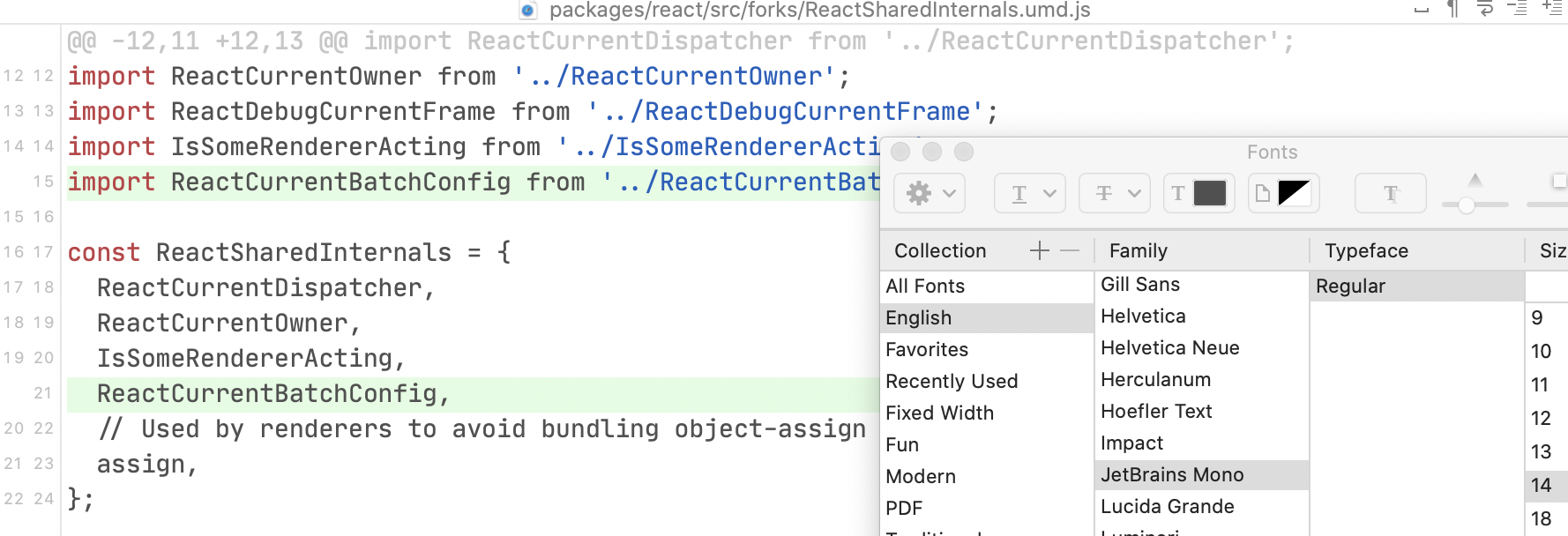Choose the Helvetica Neue font family
The height and width of the screenshot is (536, 1568).
tap(1202, 347)
